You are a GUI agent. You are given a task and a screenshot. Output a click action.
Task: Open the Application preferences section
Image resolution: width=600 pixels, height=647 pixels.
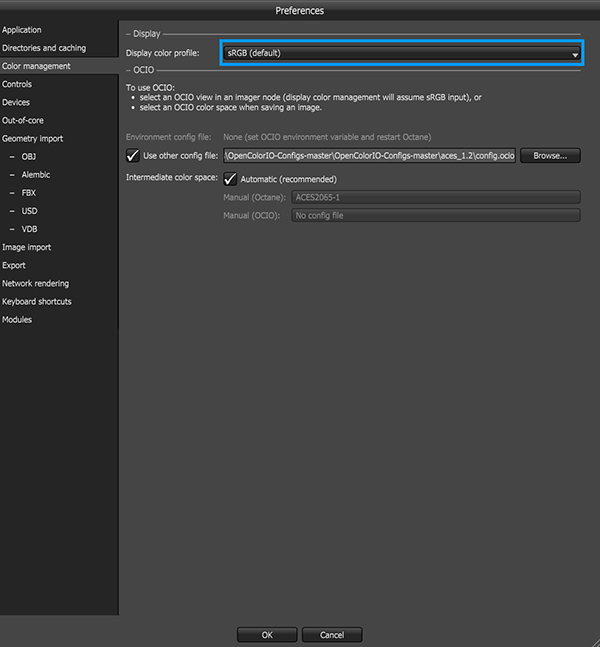(21, 30)
